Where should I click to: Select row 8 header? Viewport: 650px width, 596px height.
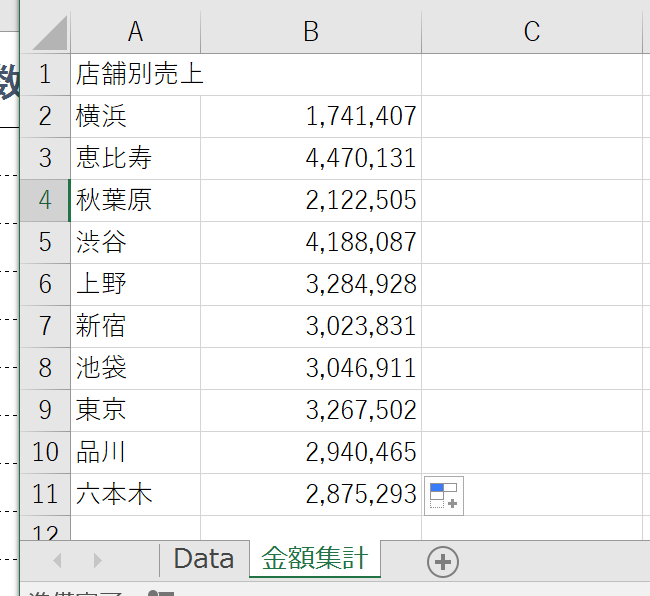click(x=45, y=368)
